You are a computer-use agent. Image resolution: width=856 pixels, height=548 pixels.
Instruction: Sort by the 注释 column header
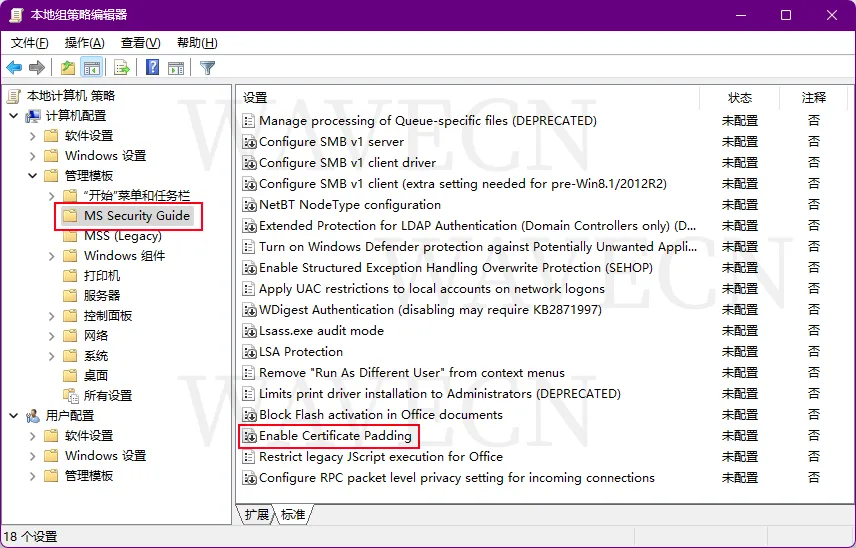[813, 98]
